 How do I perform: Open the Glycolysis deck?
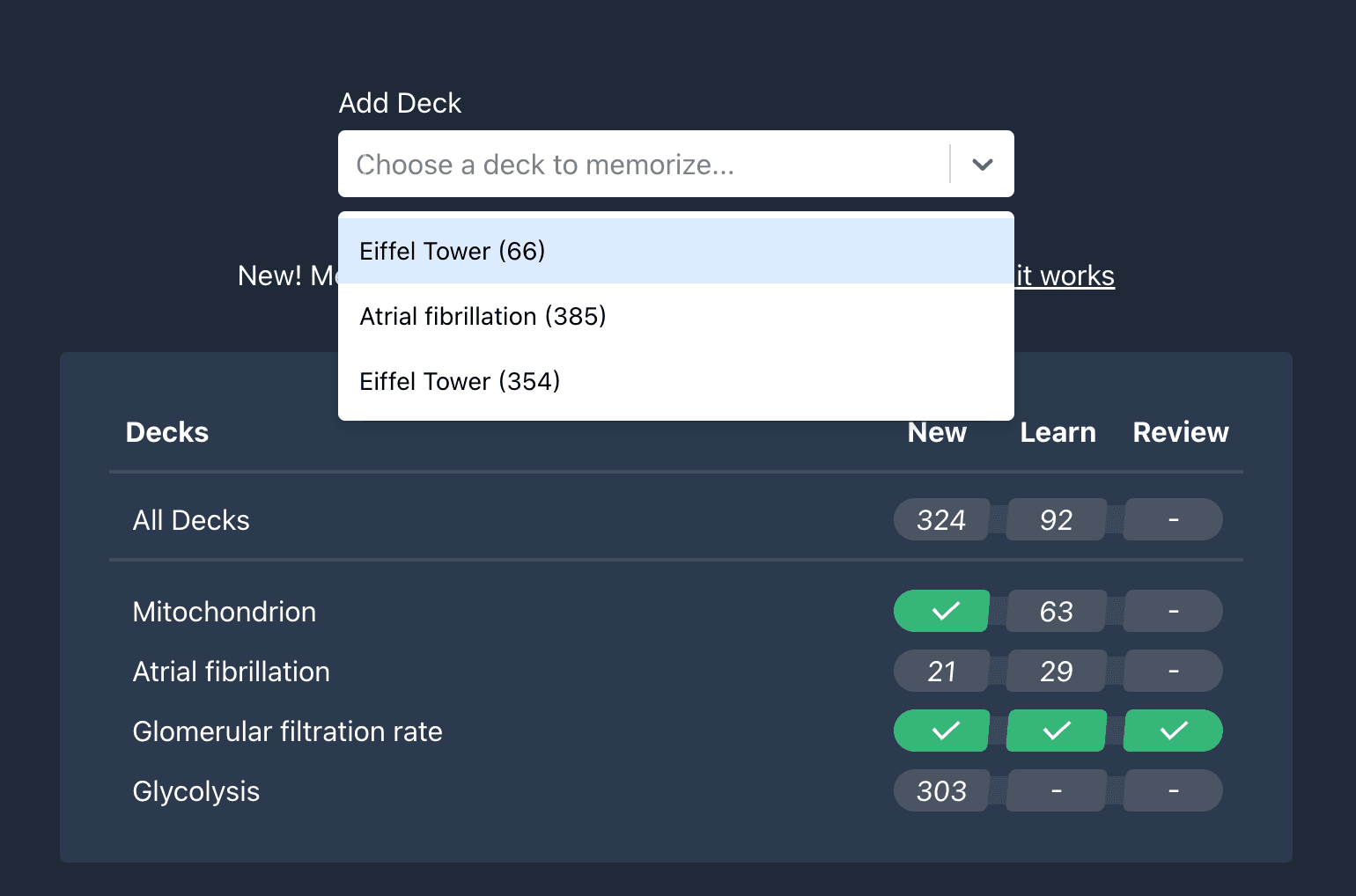pyautogui.click(x=195, y=790)
